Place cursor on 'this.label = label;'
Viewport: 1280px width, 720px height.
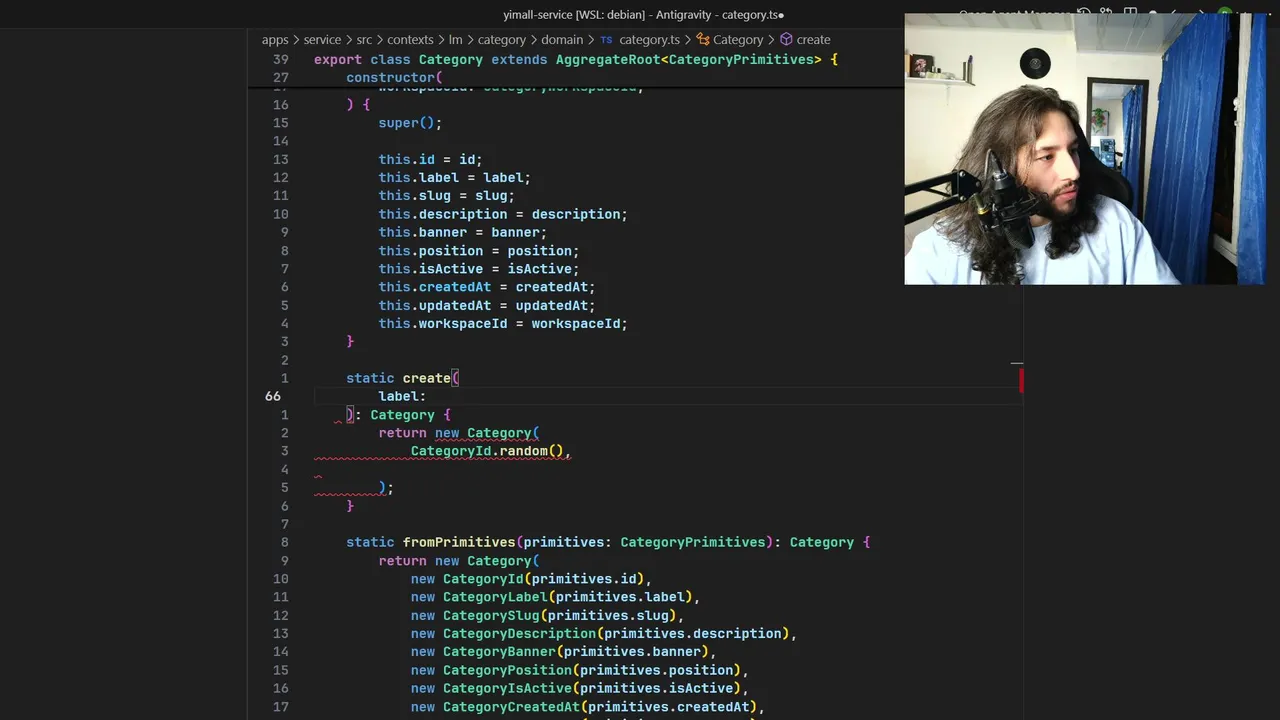454,178
